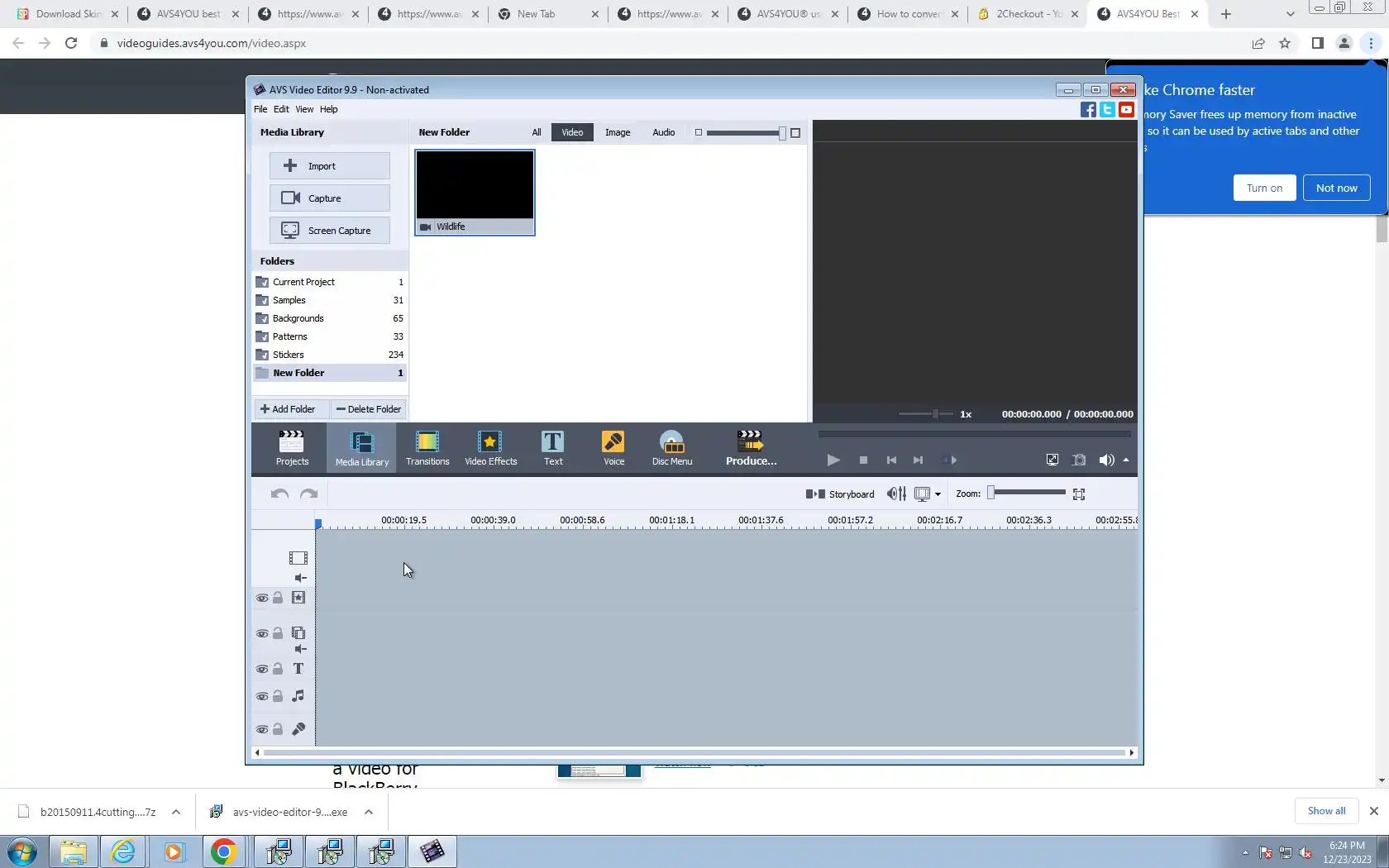1389x868 pixels.
Task: Lock the music track
Action: pyautogui.click(x=278, y=696)
